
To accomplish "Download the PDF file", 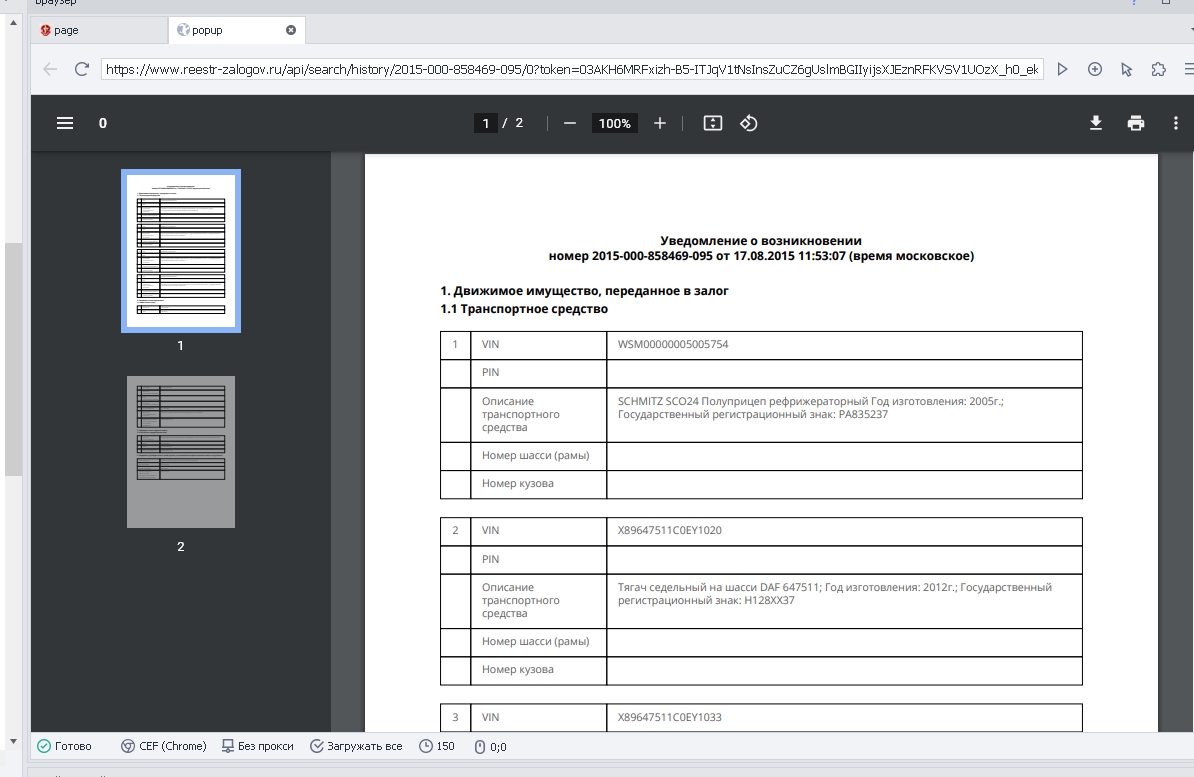I will coord(1096,123).
